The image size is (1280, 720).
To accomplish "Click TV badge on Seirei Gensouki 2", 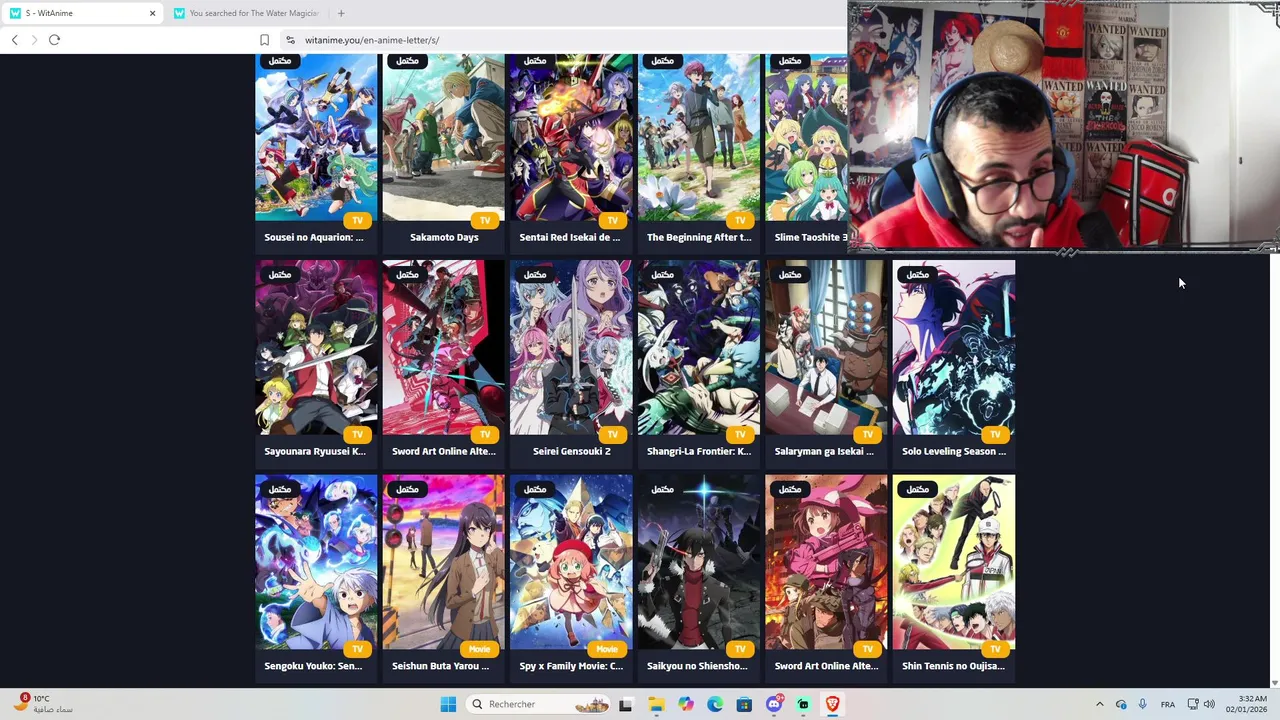I will point(612,434).
